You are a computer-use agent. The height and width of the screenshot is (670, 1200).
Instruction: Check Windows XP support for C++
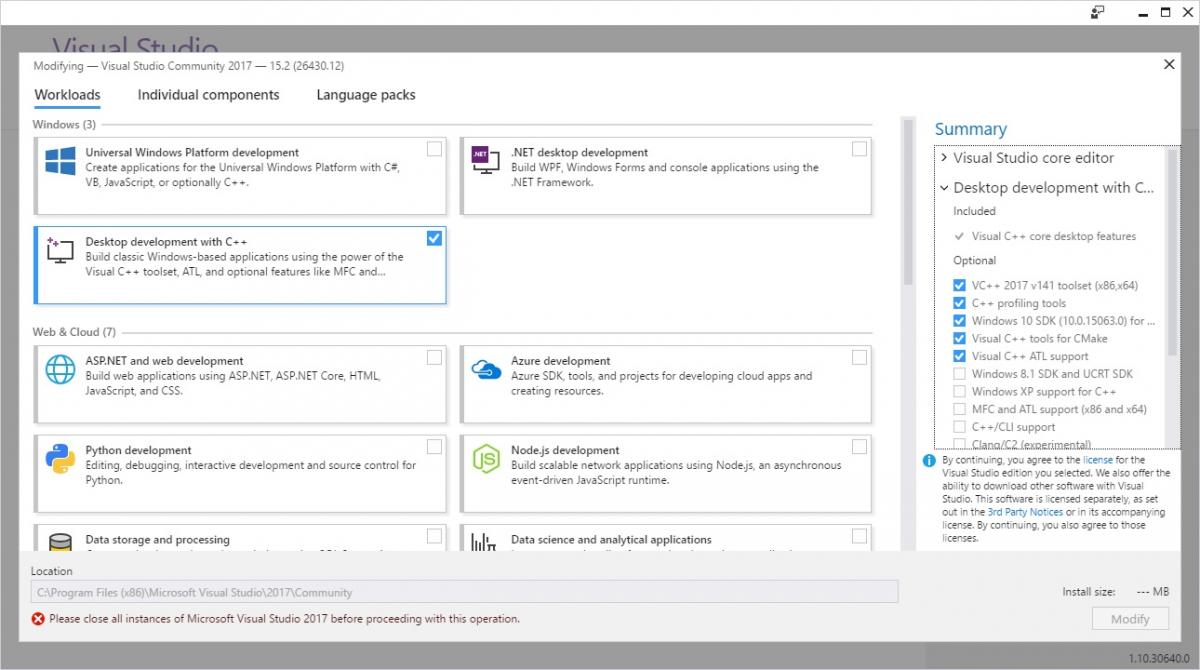pyautogui.click(x=960, y=392)
